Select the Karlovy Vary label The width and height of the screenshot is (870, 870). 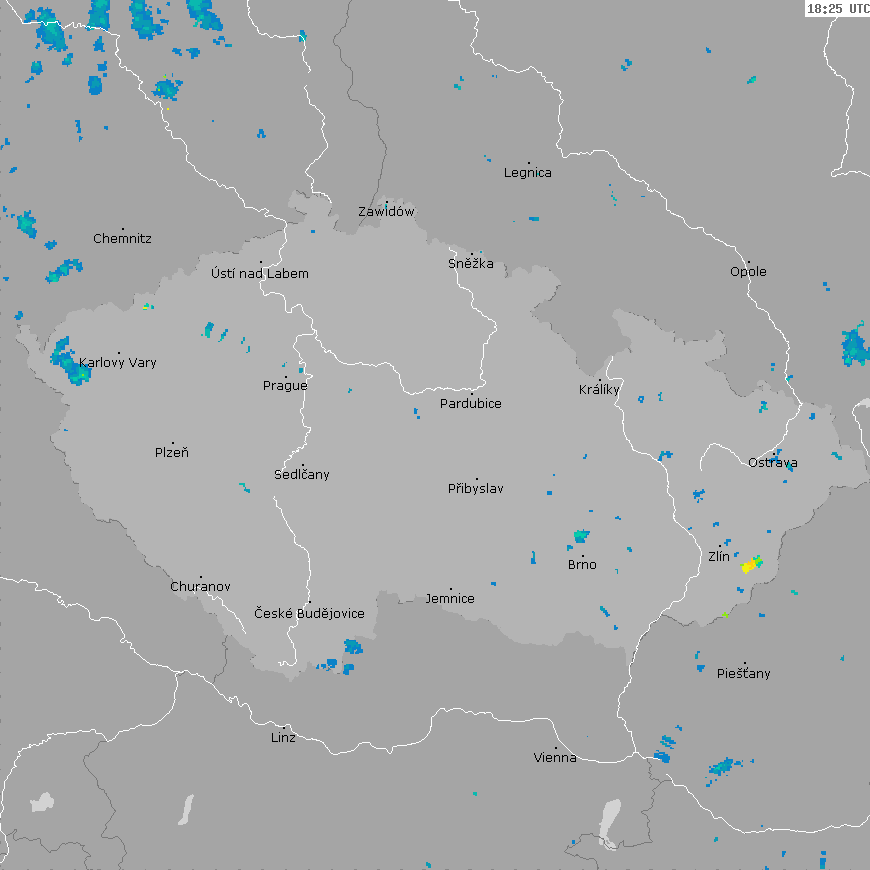coord(118,362)
